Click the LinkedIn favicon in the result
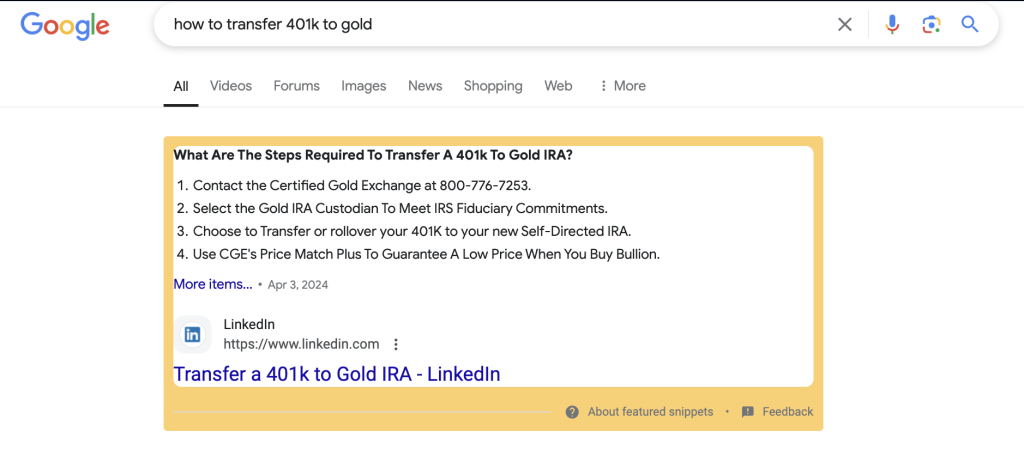This screenshot has width=1024, height=450. click(192, 334)
